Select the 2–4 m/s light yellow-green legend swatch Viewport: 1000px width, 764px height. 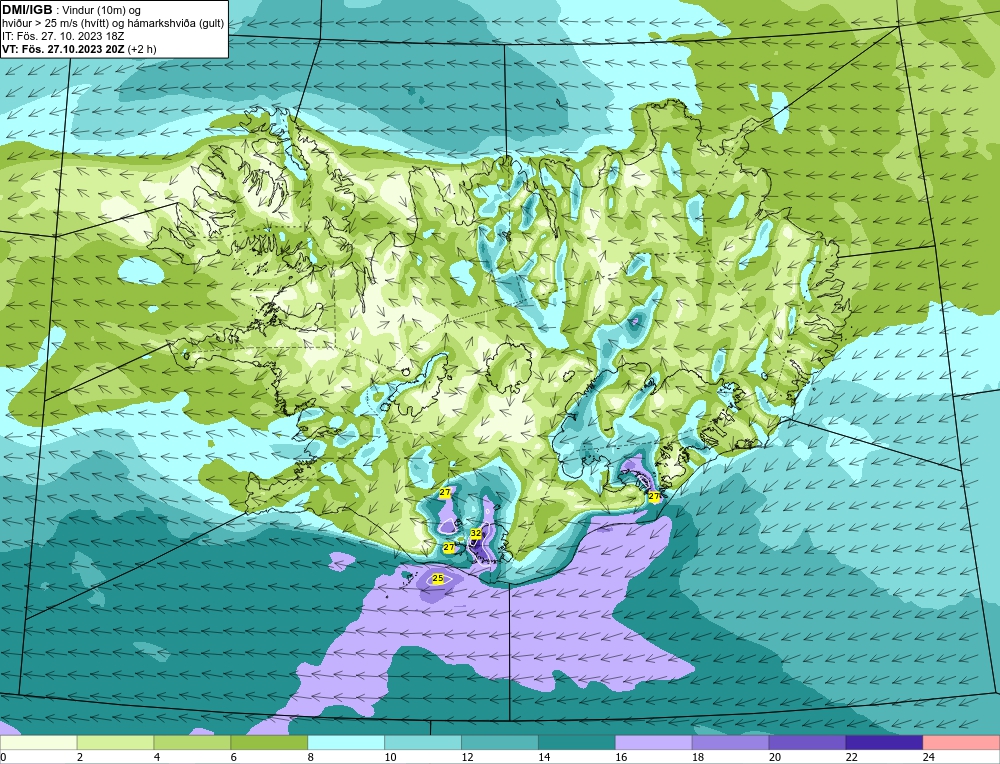[115, 743]
